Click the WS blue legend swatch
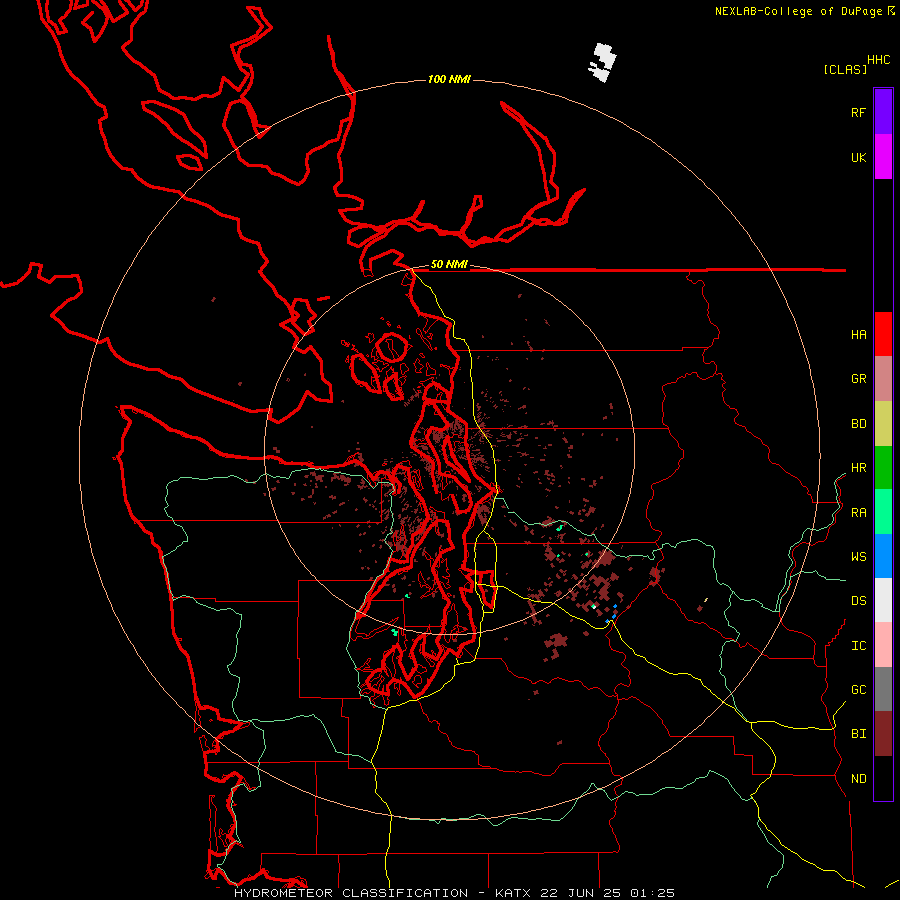 (x=883, y=556)
